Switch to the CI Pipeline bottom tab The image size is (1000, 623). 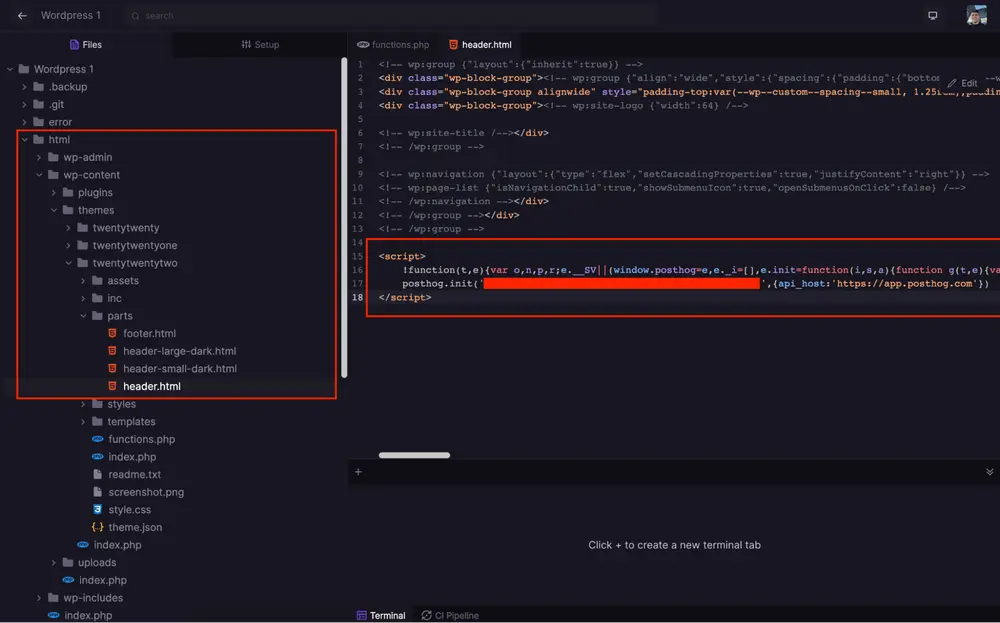[x=450, y=615]
